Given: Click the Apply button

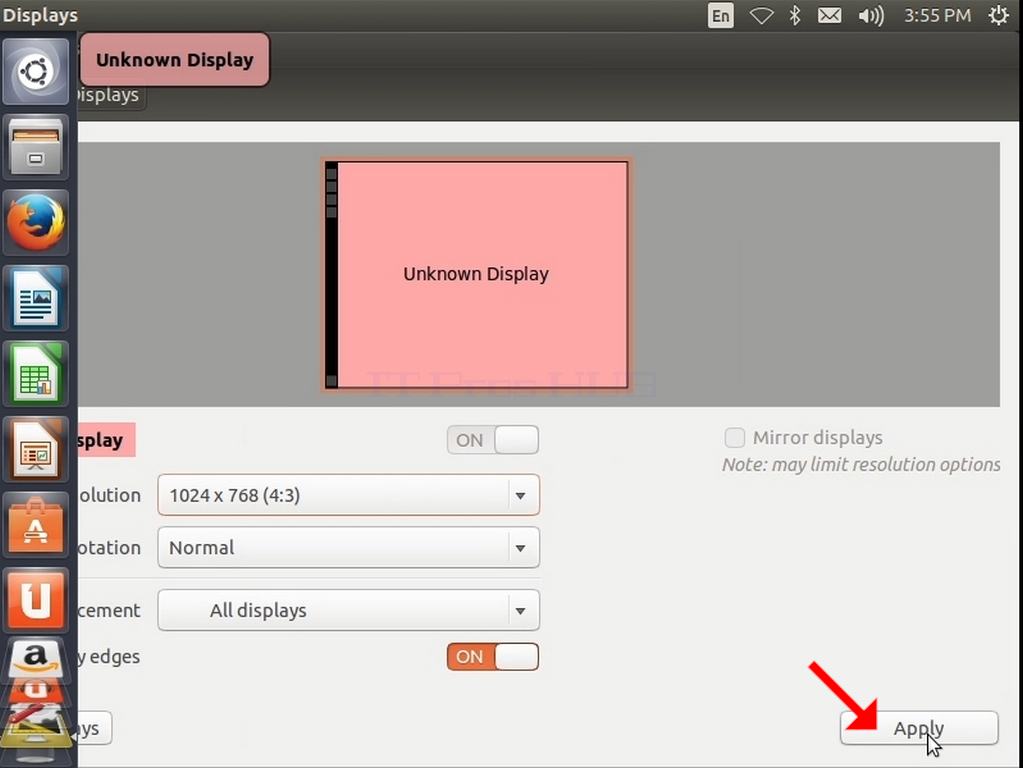Looking at the screenshot, I should (x=919, y=728).
